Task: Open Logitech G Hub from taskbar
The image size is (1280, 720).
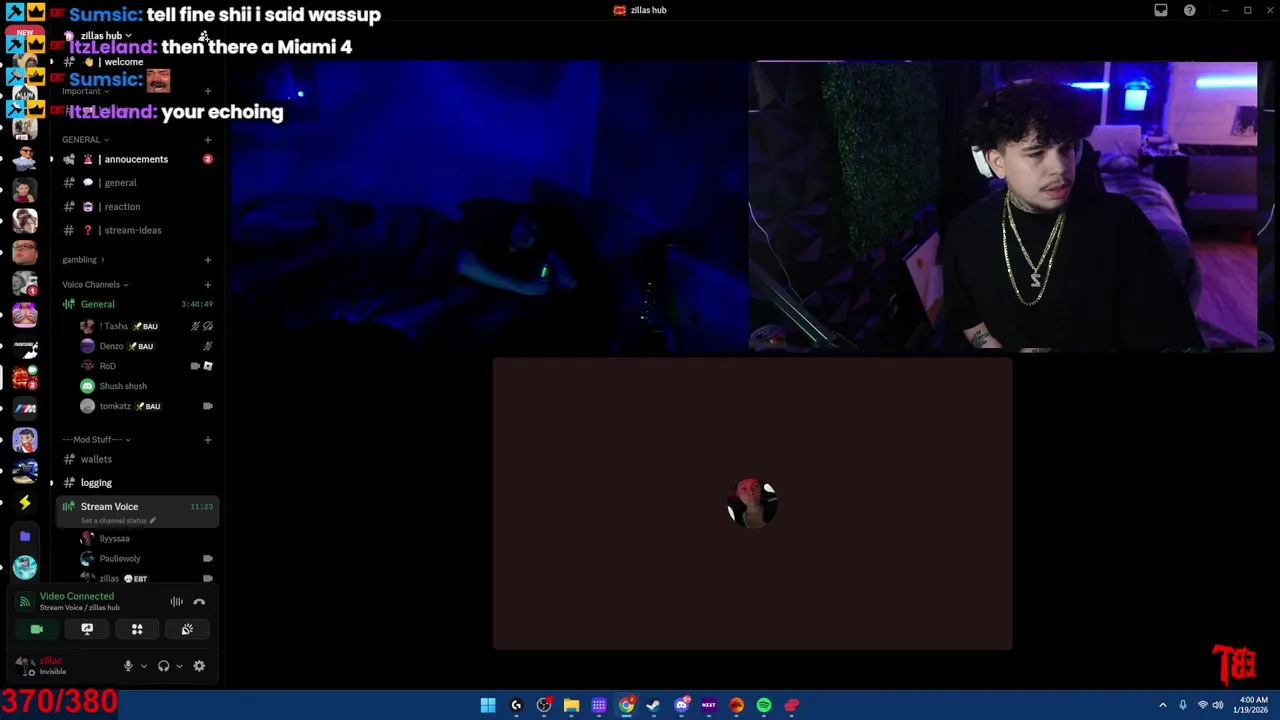Action: 516,705
